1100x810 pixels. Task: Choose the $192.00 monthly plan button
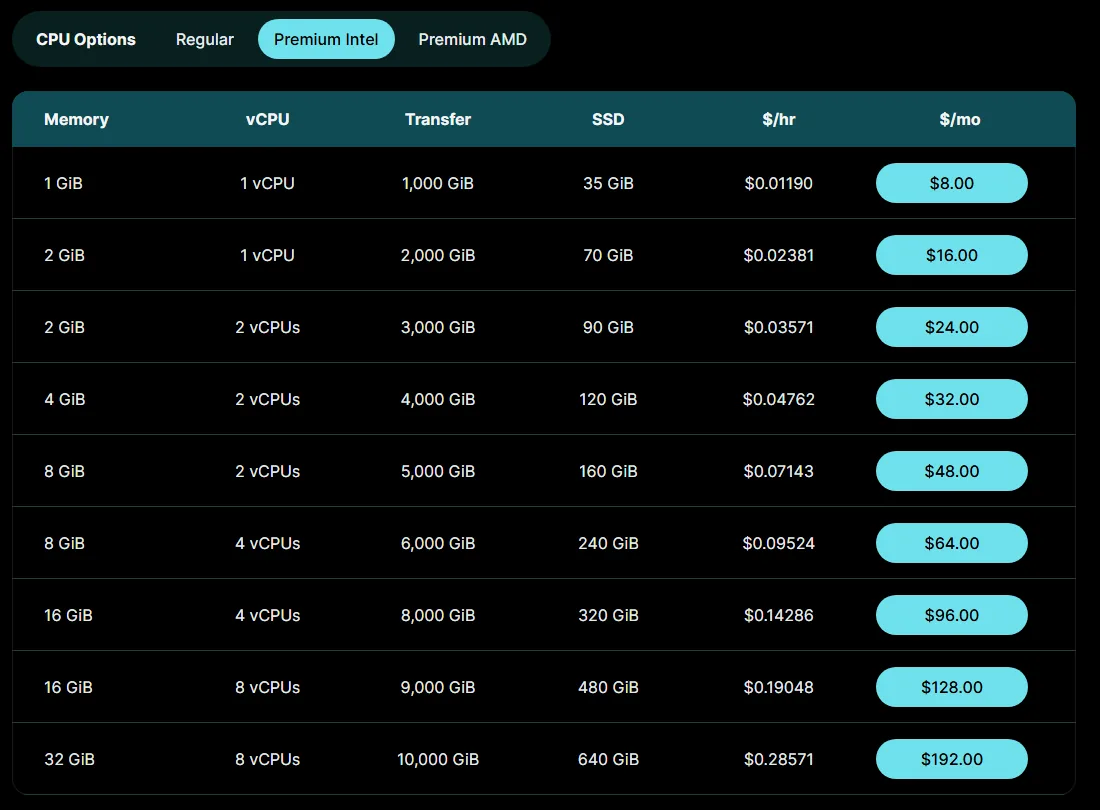(x=951, y=760)
